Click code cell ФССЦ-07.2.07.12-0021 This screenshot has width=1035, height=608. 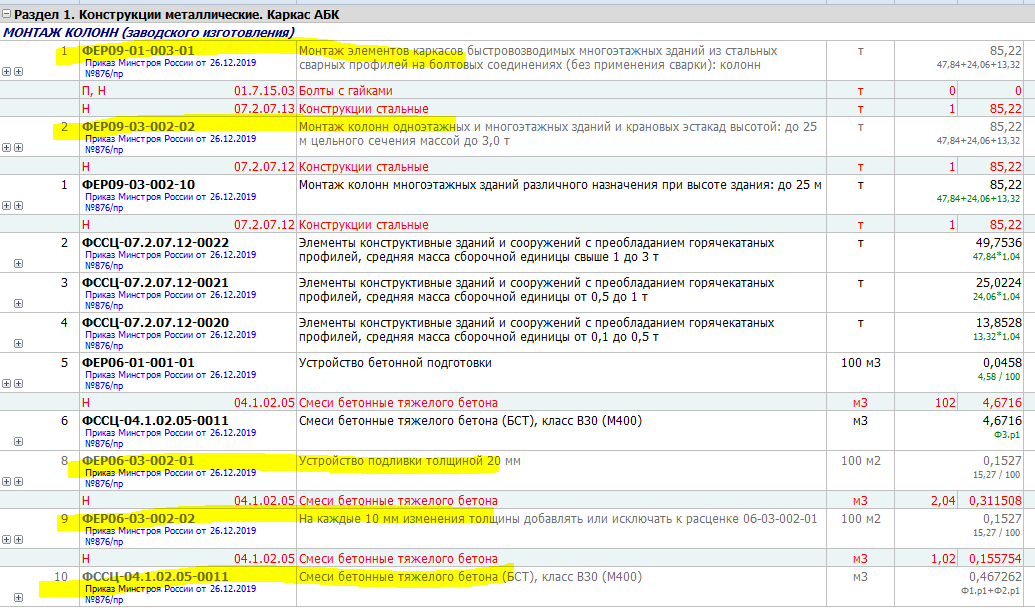(155, 283)
